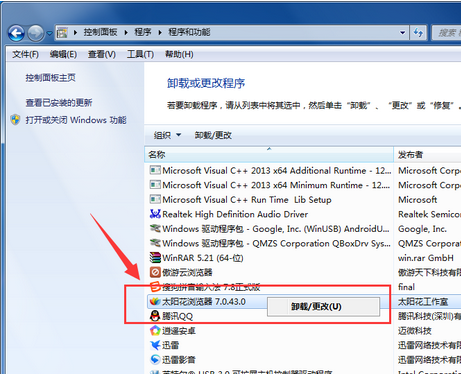The width and height of the screenshot is (461, 374).
Task: Expand the 组织 dropdown arrow
Action: pyautogui.click(x=179, y=135)
